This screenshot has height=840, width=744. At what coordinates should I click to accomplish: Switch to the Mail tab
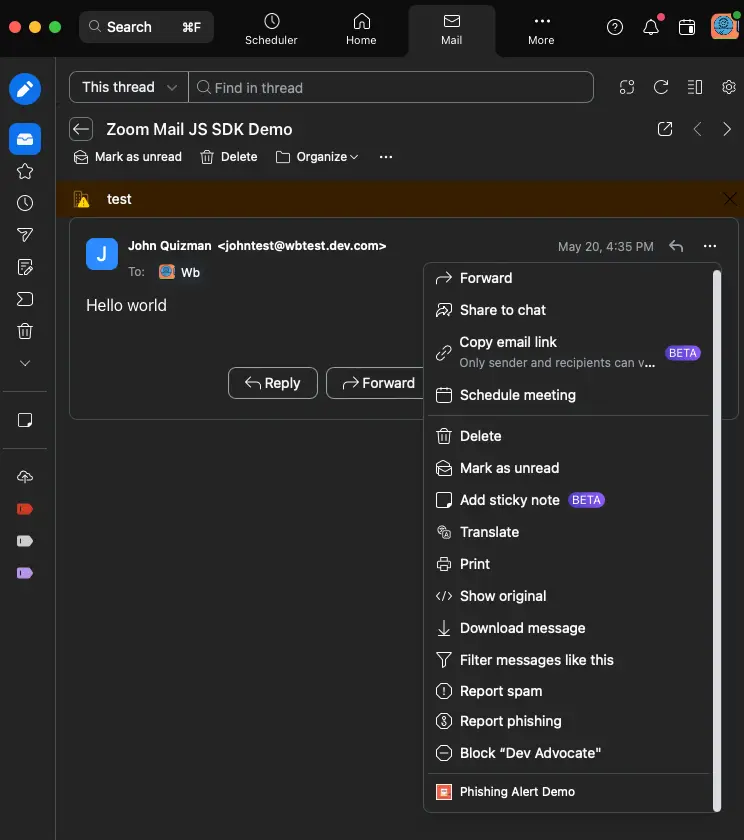pos(451,27)
